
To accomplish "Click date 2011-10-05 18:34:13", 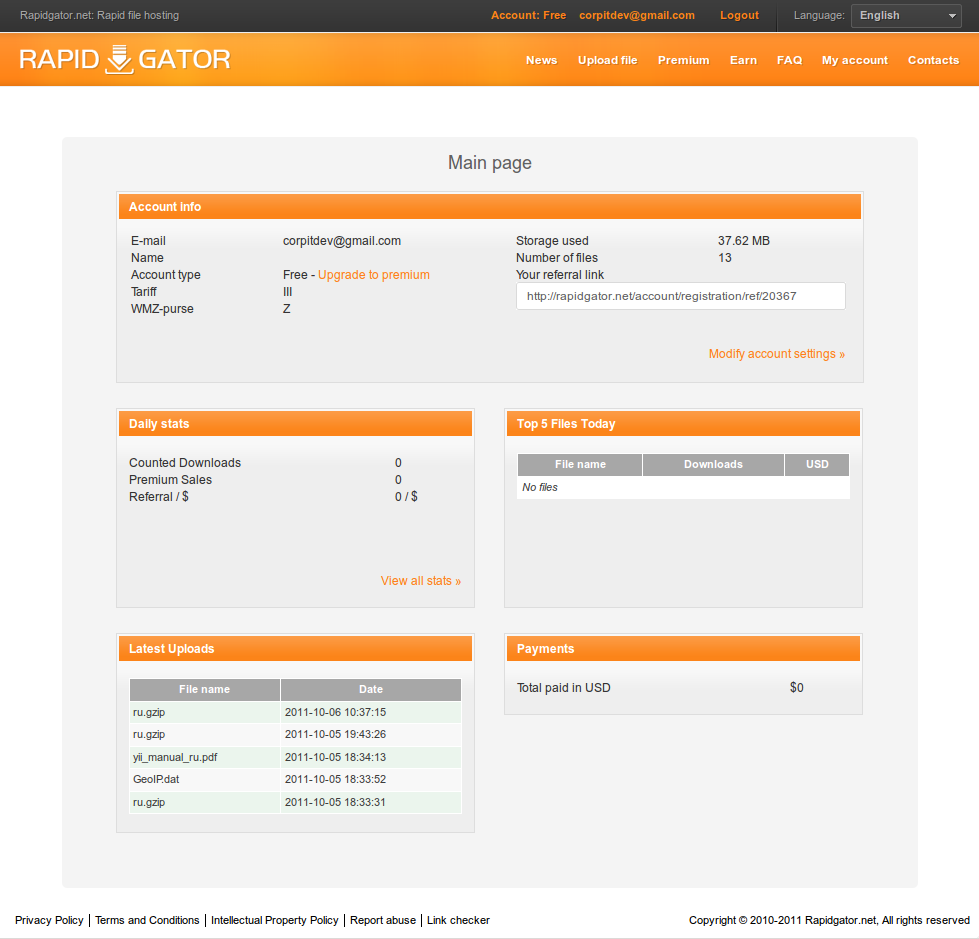I will pyautogui.click(x=335, y=757).
